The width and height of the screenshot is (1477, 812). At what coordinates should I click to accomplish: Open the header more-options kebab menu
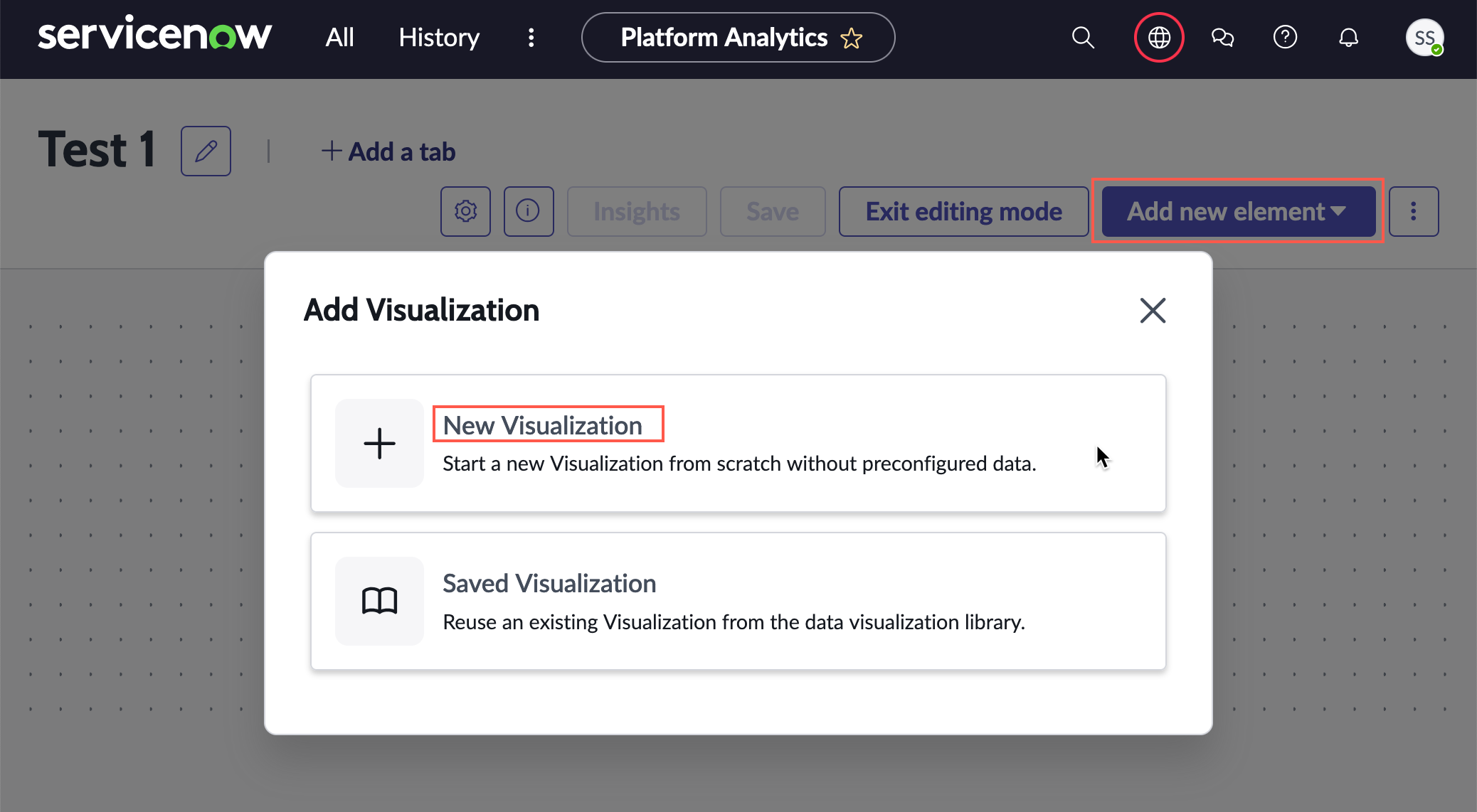531,37
